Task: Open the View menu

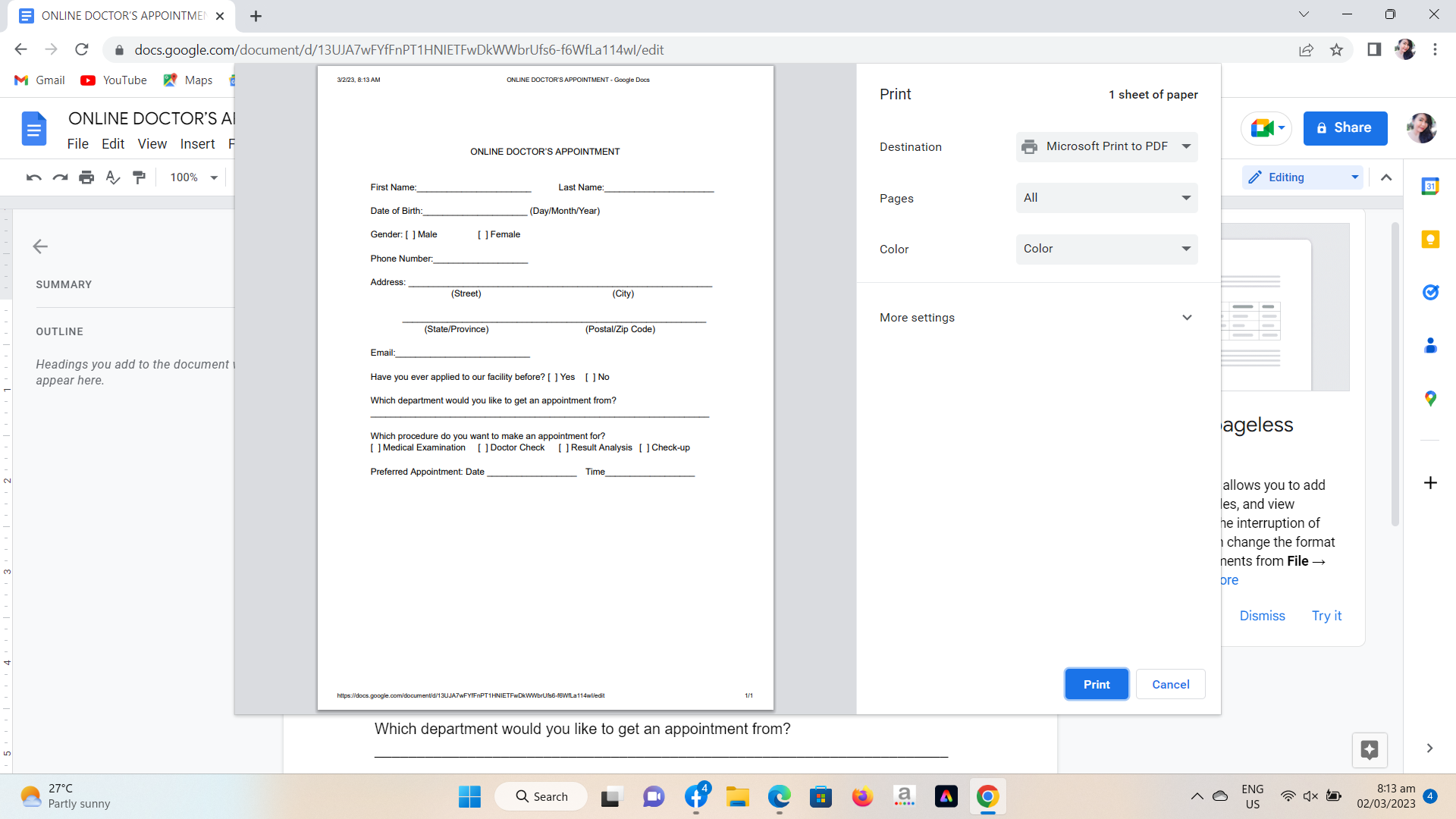Action: (152, 144)
